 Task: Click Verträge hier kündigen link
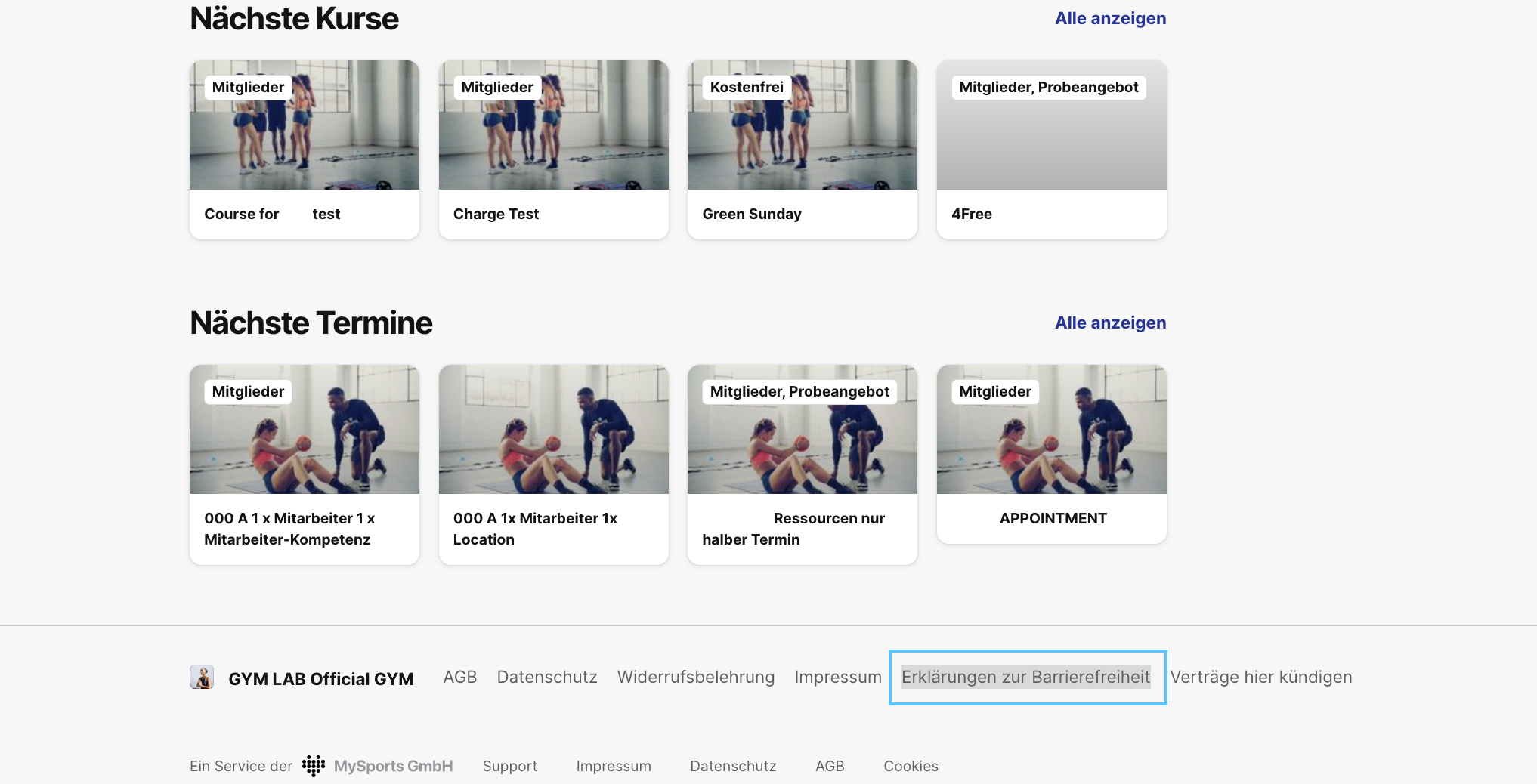(1261, 677)
